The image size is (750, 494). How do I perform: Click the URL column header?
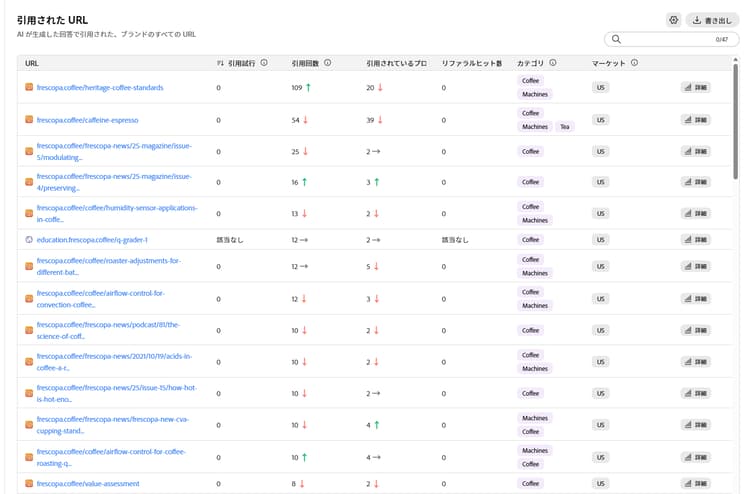pyautogui.click(x=32, y=63)
